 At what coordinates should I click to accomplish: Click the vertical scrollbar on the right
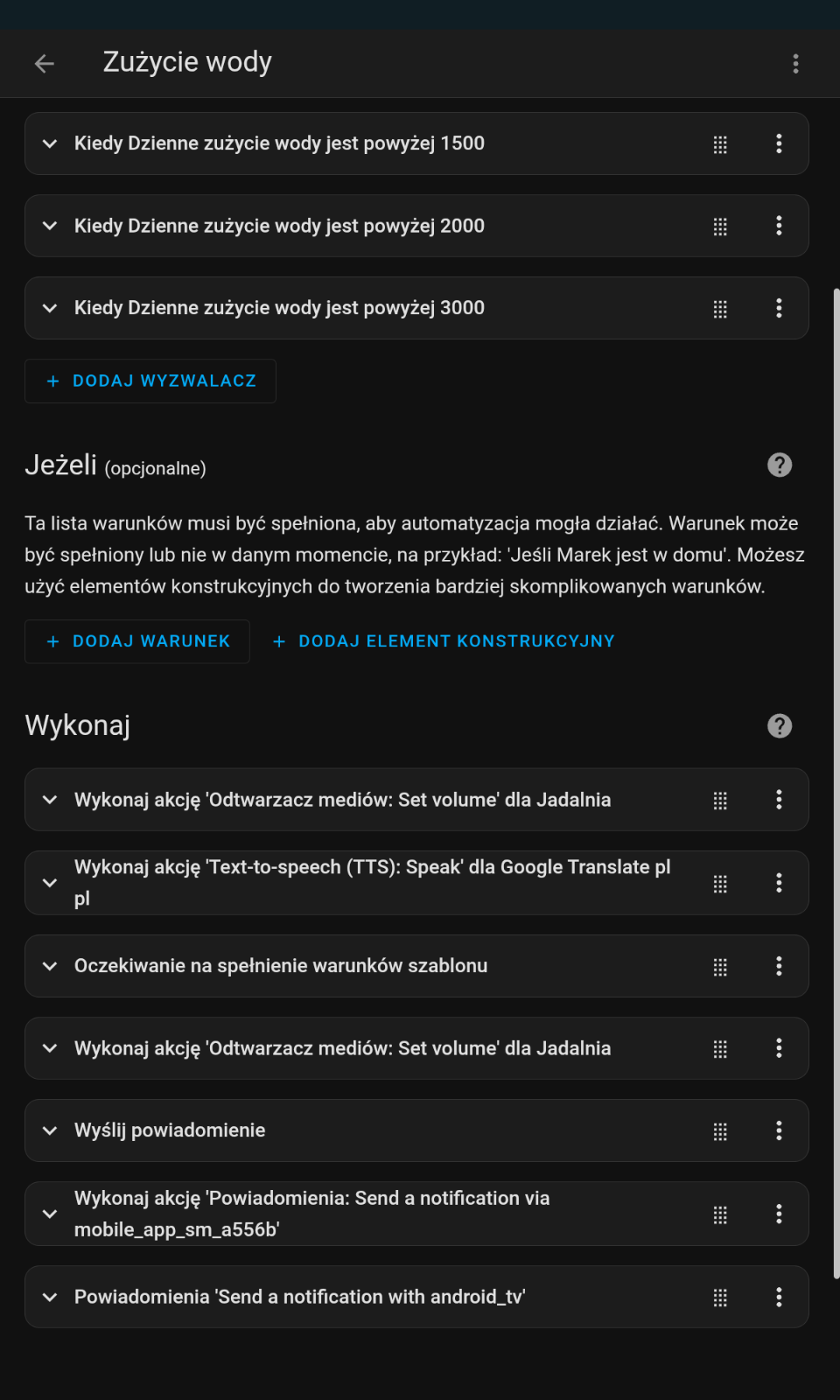pyautogui.click(x=836, y=783)
